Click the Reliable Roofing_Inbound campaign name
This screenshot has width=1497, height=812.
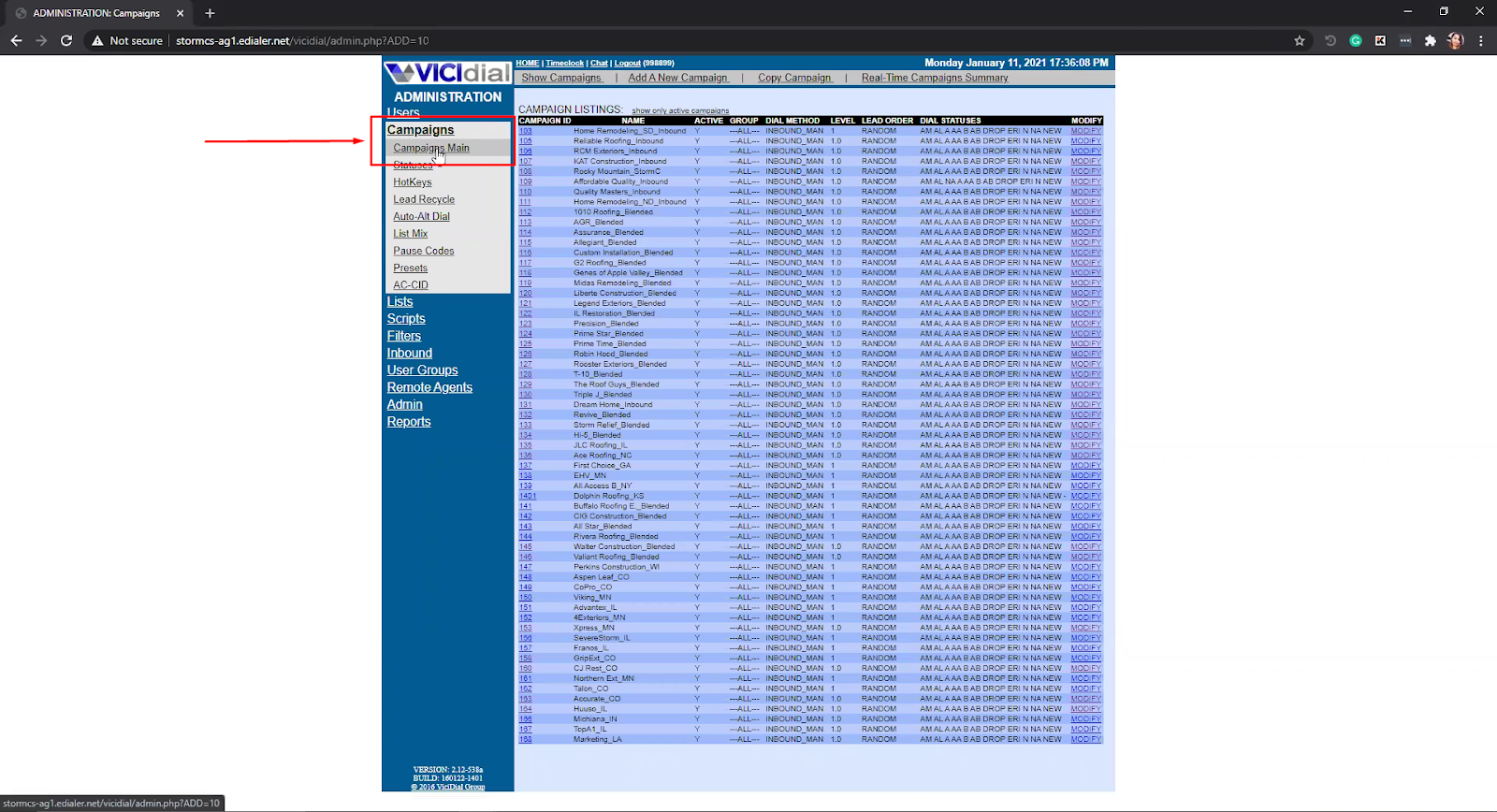point(618,141)
